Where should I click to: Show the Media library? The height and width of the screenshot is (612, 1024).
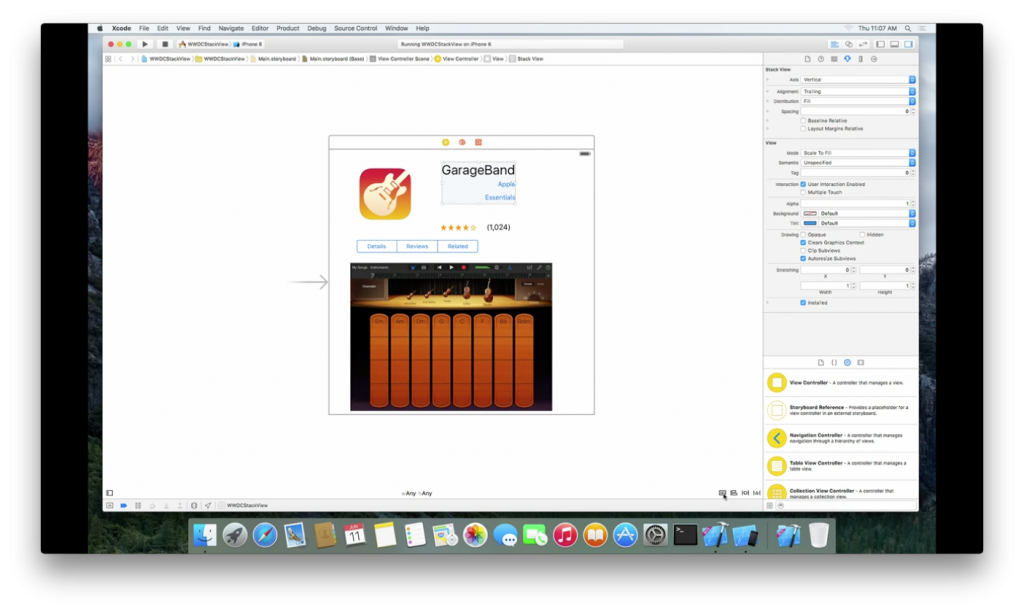[861, 362]
